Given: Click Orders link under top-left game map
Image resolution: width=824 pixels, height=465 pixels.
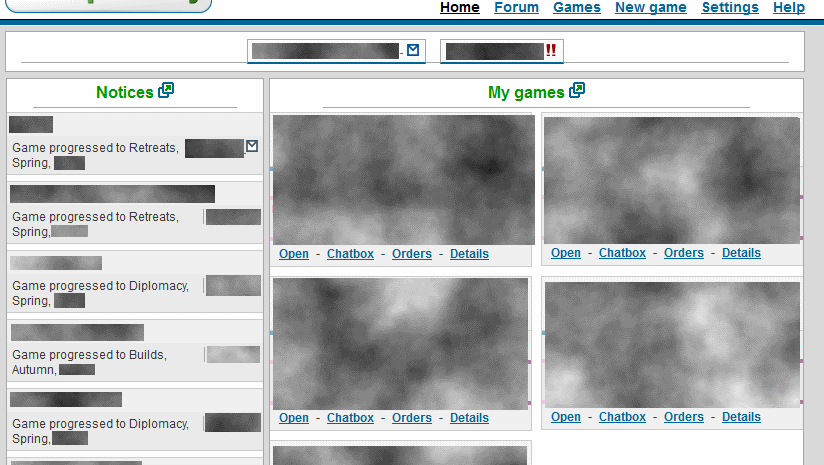Looking at the screenshot, I should tap(411, 254).
